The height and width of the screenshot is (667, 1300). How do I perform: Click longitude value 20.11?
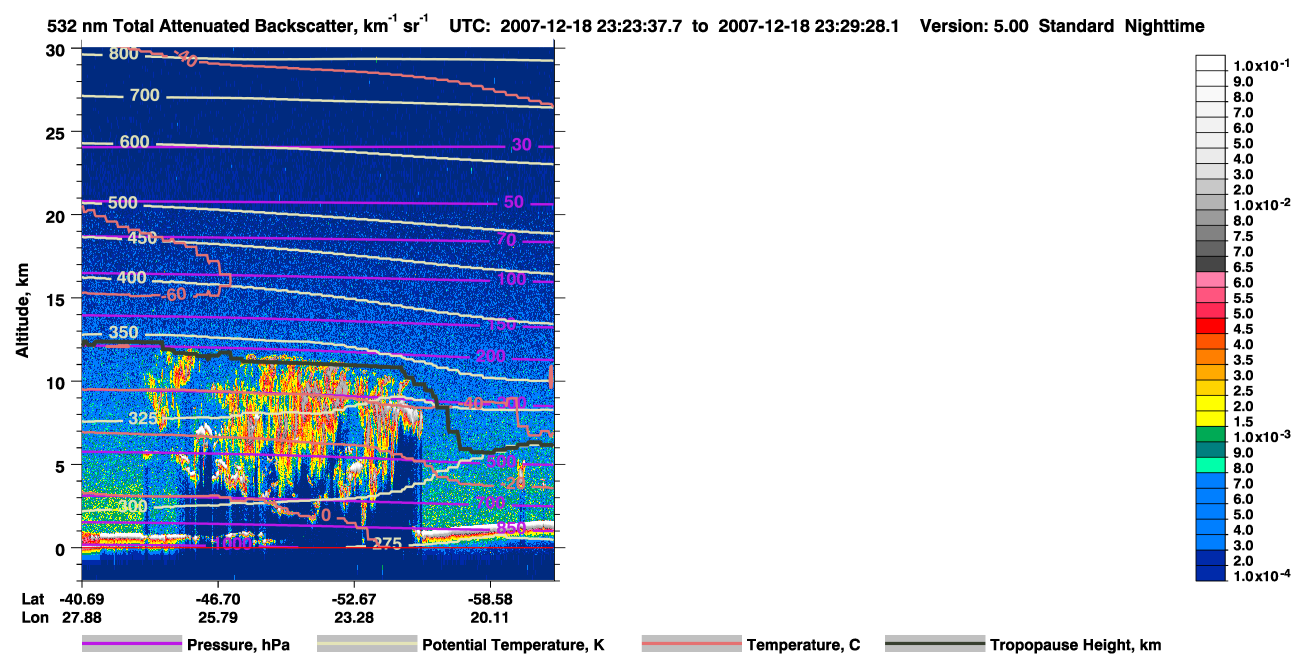click(x=490, y=618)
